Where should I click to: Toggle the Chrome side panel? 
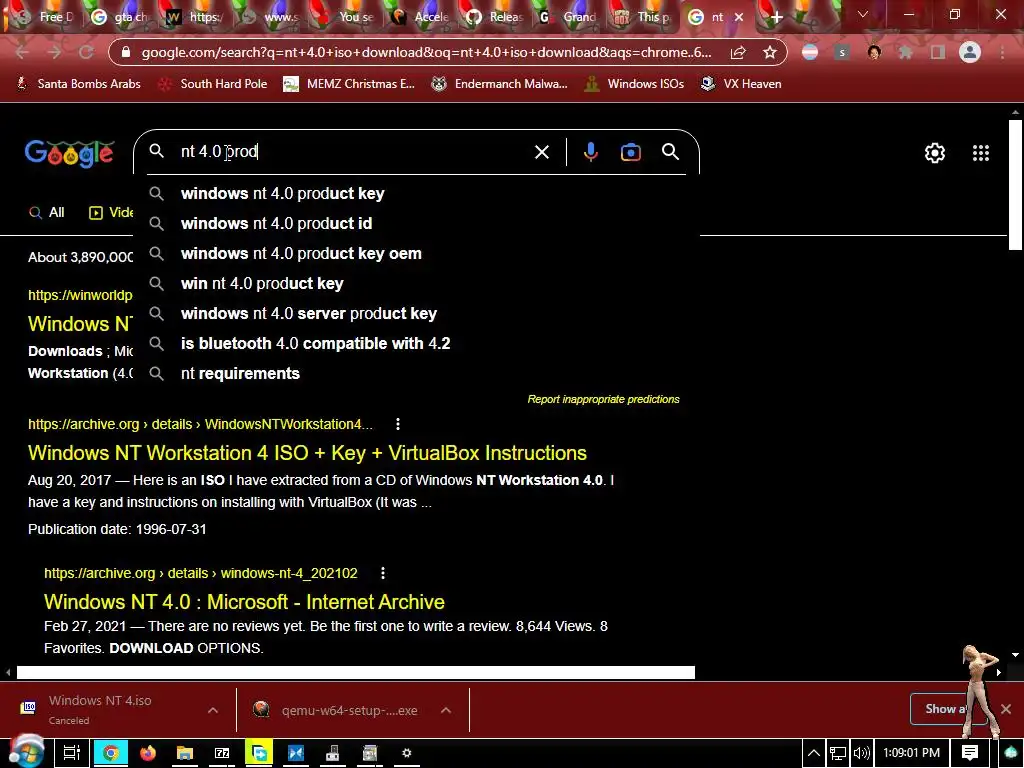(x=938, y=52)
